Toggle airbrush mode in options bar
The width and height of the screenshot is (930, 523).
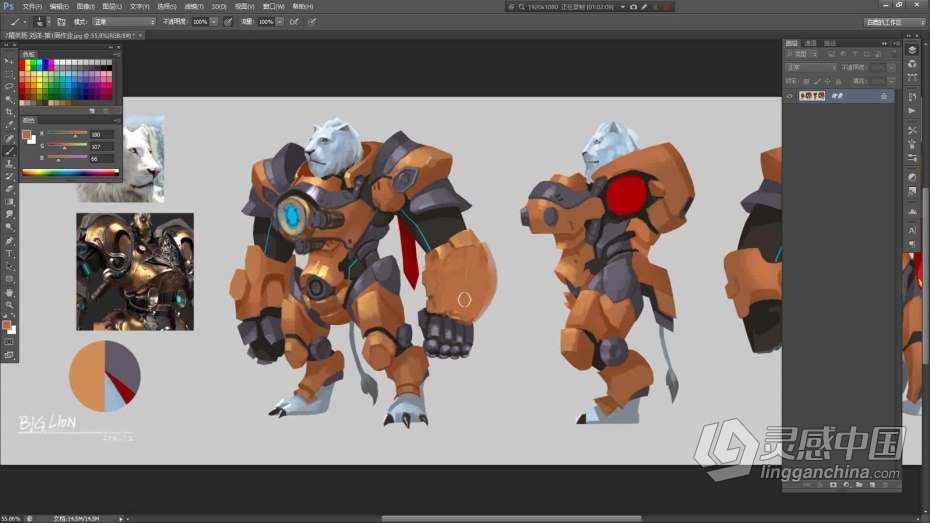[x=294, y=21]
